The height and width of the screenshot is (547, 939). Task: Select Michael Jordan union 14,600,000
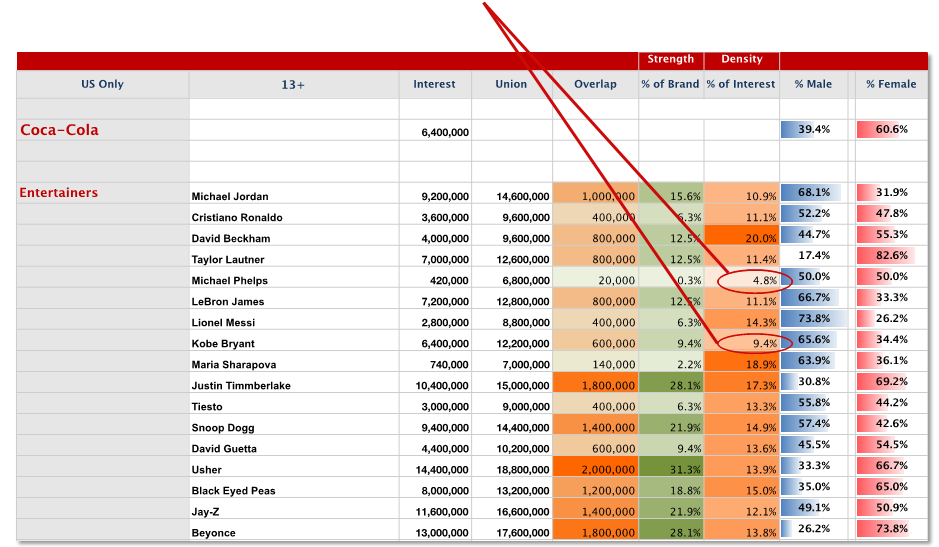(x=523, y=197)
